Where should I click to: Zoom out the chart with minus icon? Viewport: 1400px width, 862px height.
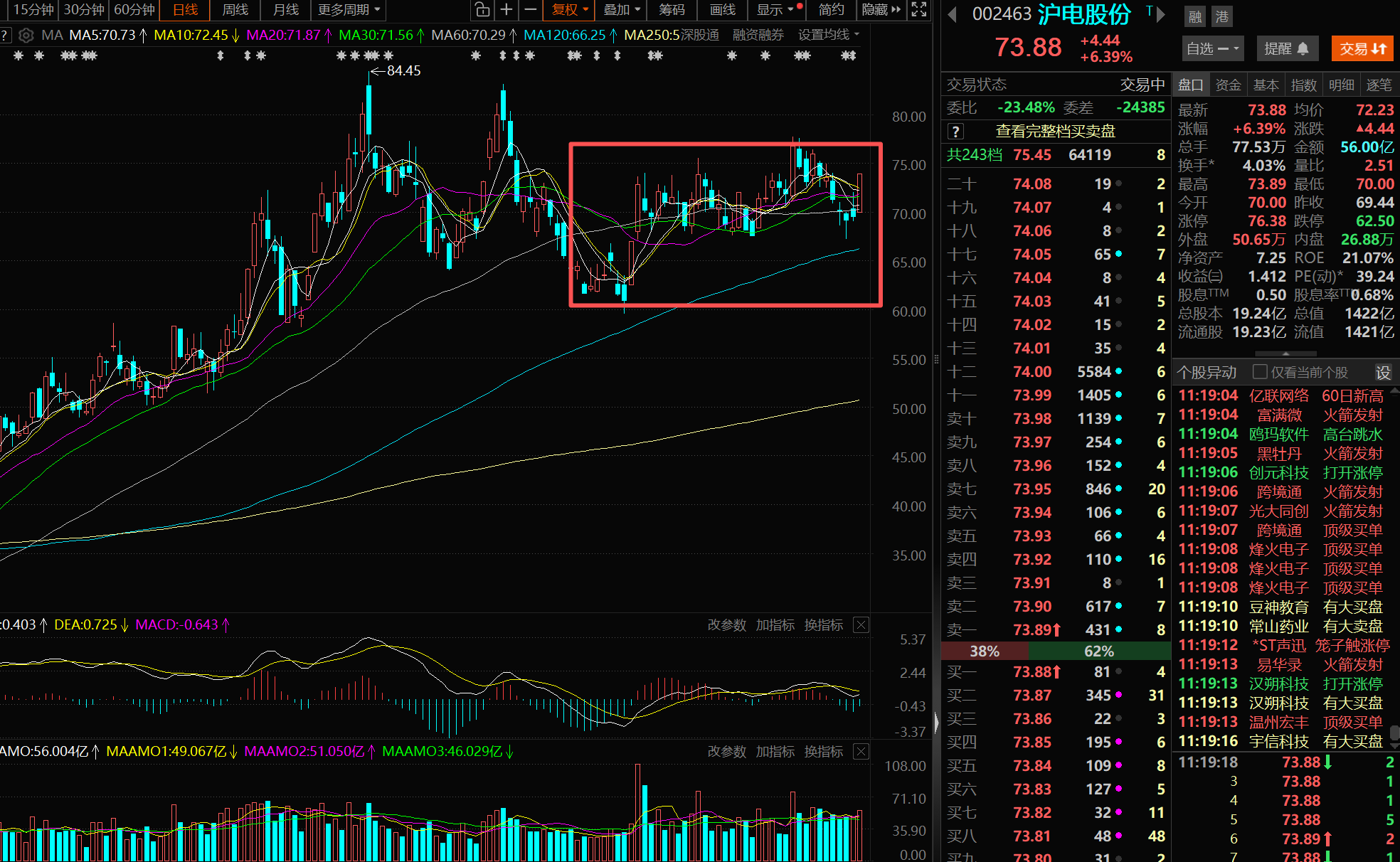531,10
